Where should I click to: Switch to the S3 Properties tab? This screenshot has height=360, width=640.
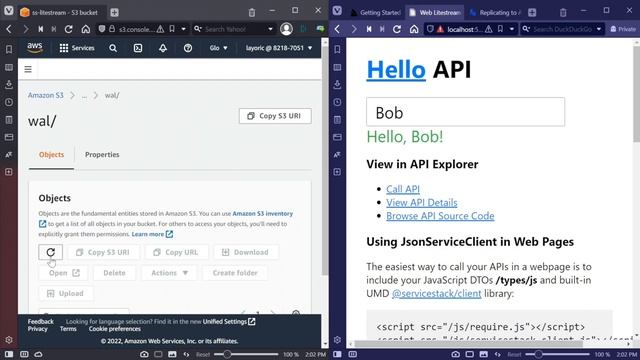tap(102, 155)
